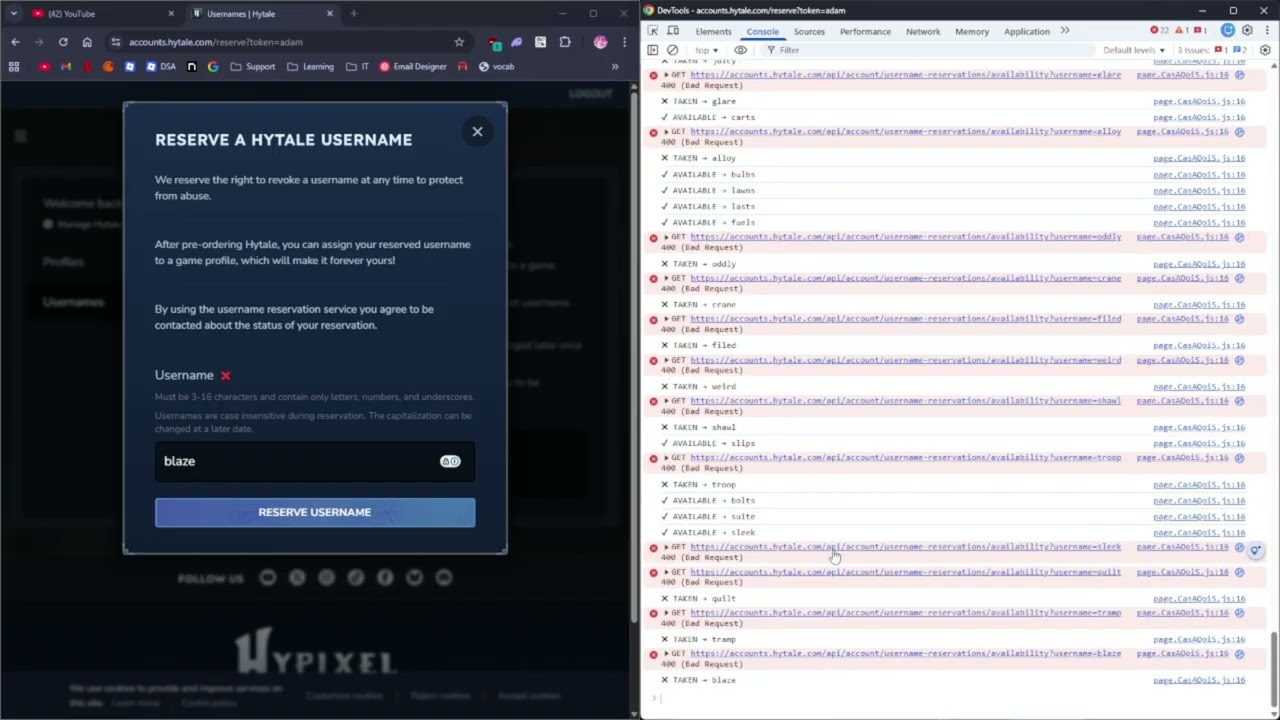Open the Chrome profile avatar

click(x=600, y=42)
